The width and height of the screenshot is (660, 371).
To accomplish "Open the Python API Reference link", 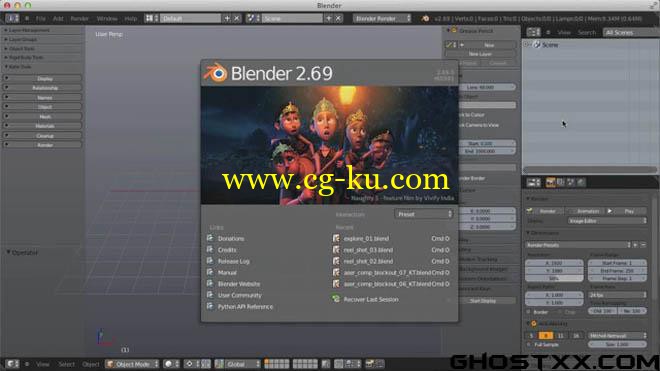I will tap(245, 307).
